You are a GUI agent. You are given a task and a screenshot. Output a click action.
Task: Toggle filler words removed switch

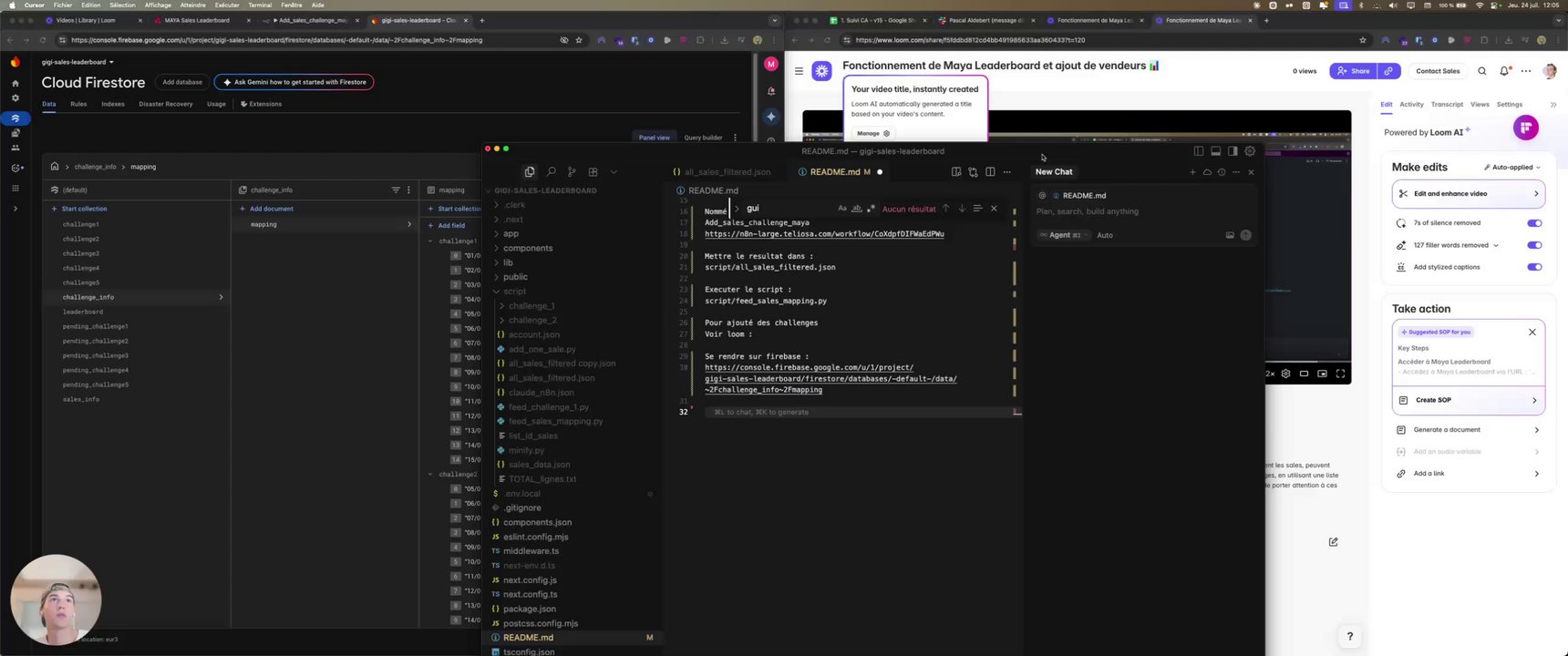pos(1534,245)
